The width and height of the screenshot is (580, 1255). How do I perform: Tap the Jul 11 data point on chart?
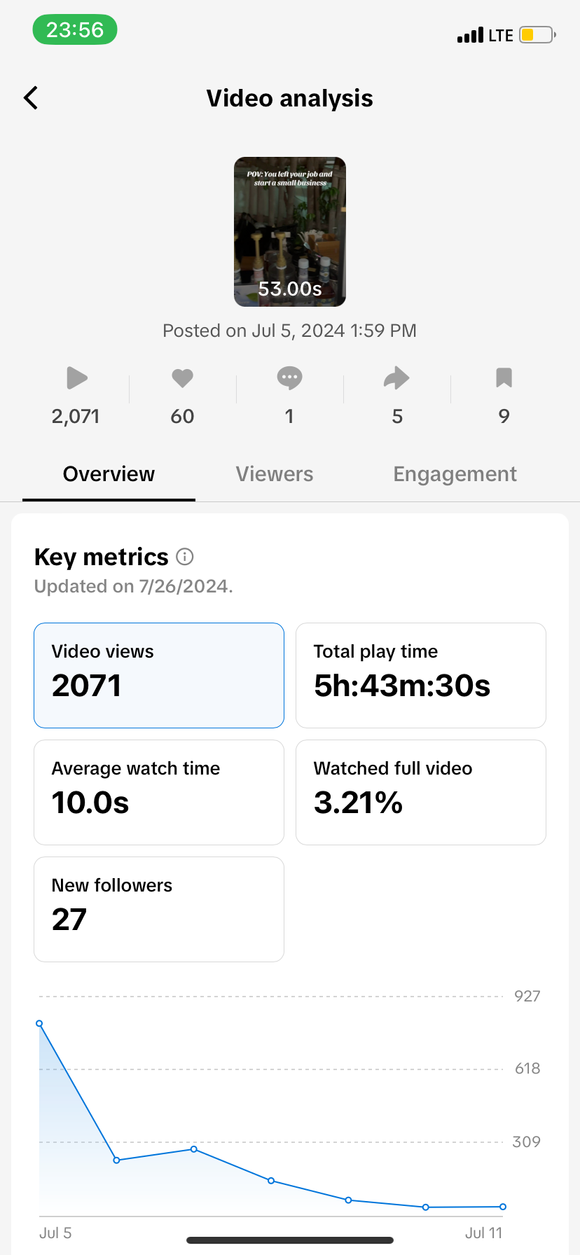tap(503, 1206)
